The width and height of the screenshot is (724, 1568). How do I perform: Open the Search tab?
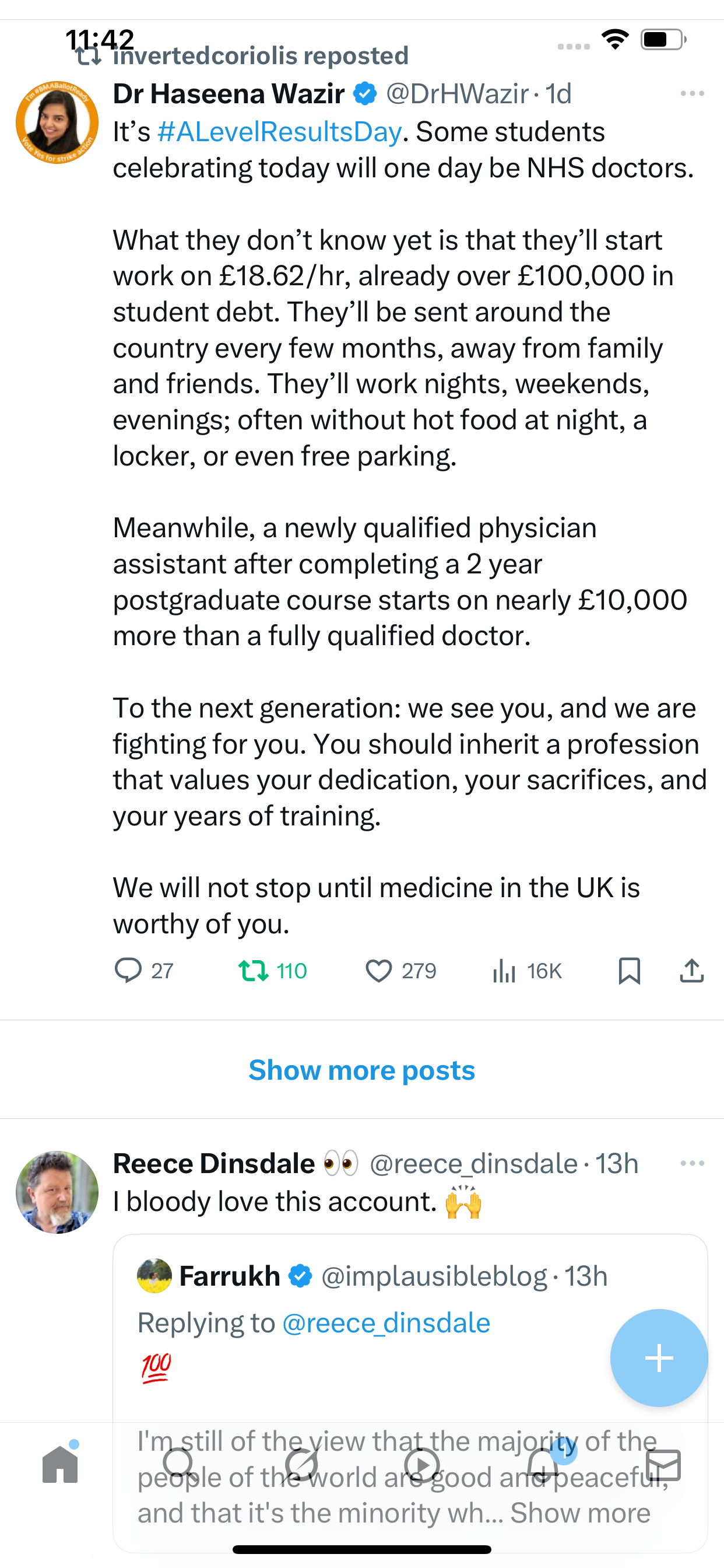pyautogui.click(x=179, y=1465)
